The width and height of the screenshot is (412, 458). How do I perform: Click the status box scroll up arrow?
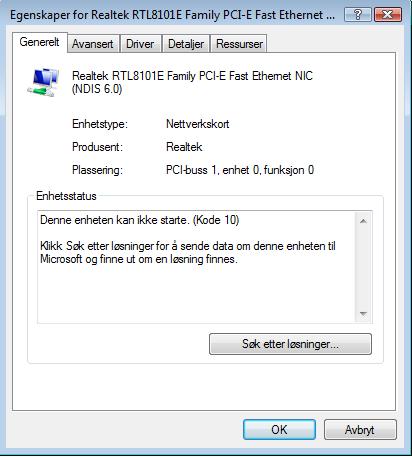(363, 221)
